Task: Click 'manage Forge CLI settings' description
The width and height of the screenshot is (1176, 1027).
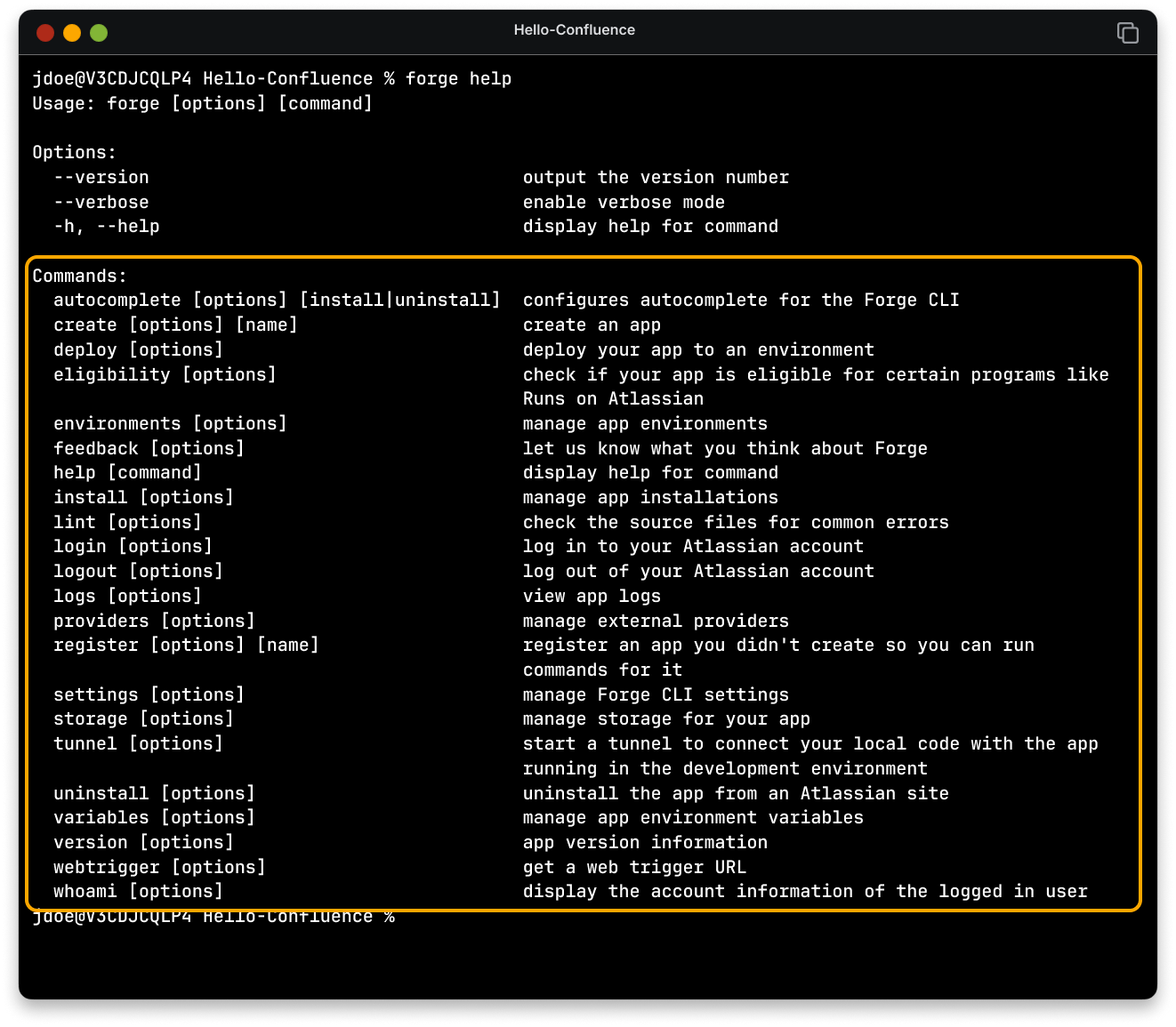Action: [x=656, y=694]
